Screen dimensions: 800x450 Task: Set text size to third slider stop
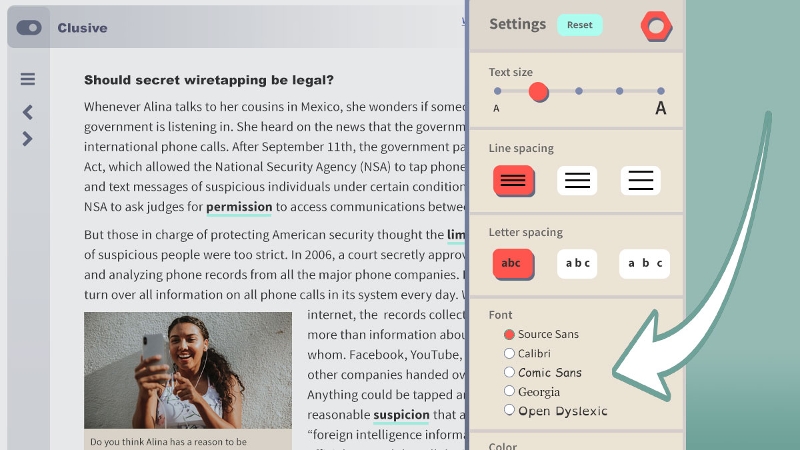pos(579,91)
